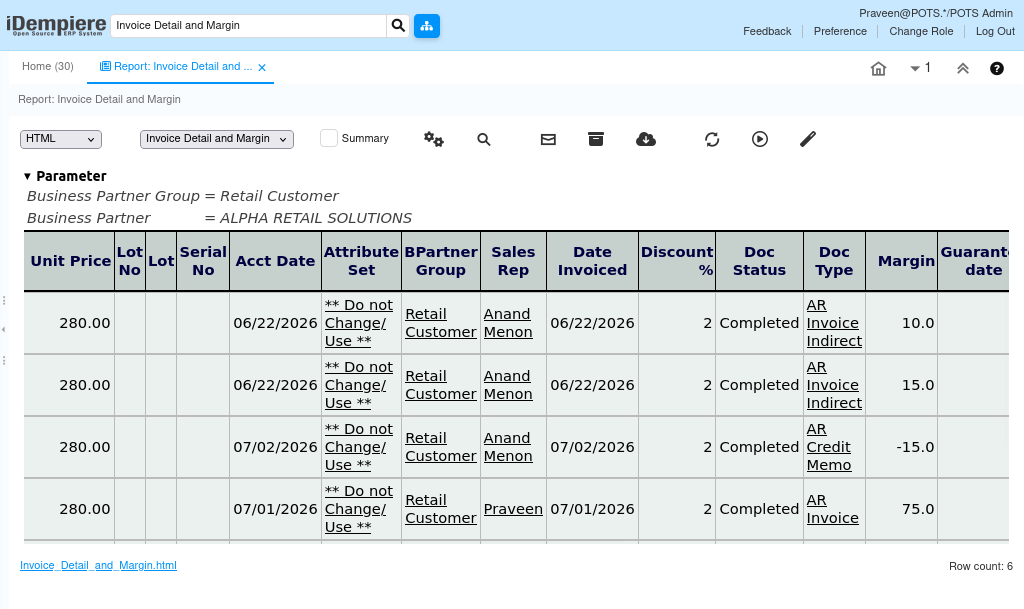Collapse header with double chevron icon
1024x609 pixels.
pyautogui.click(x=963, y=69)
